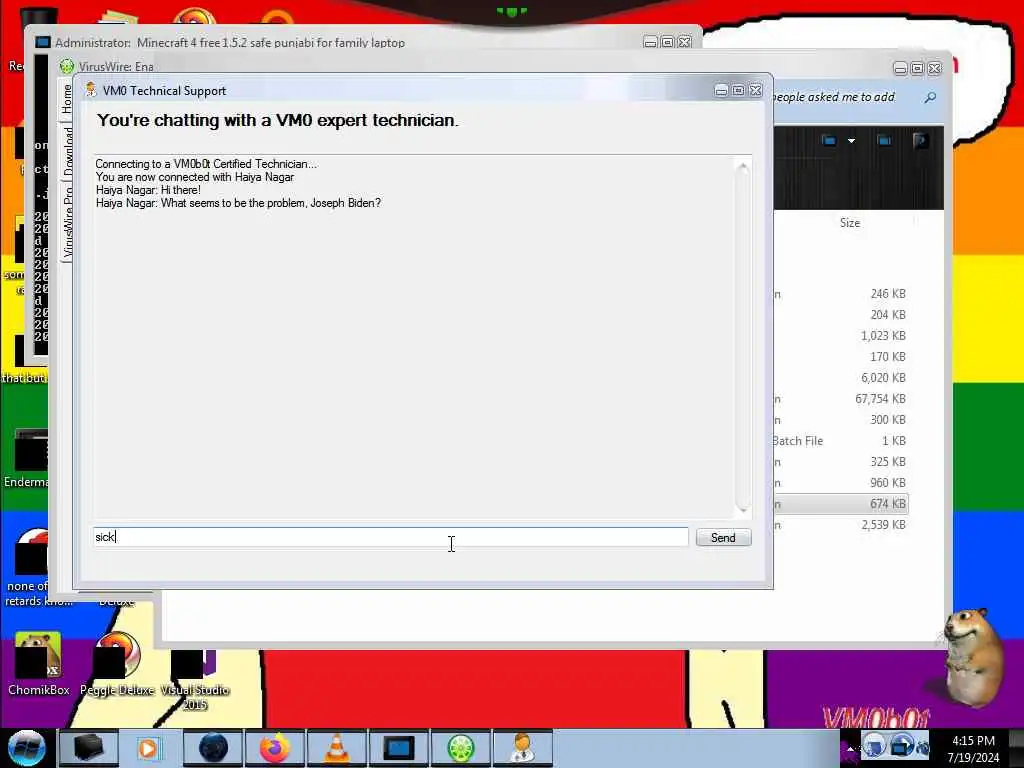Viewport: 1024px width, 768px height.
Task: Maximize the VM0 Technical Support window
Action: [739, 91]
